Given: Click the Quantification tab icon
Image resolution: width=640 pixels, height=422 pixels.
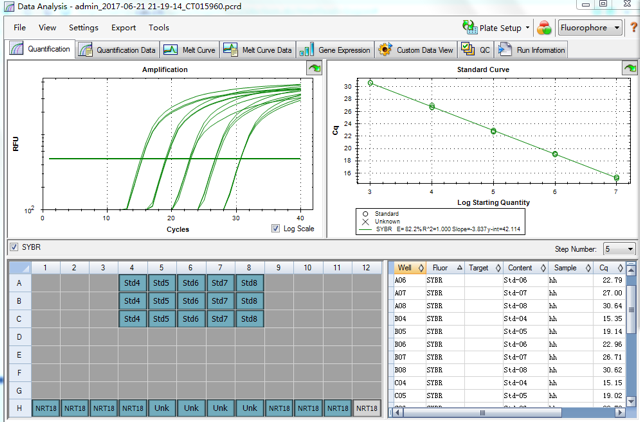Looking at the screenshot, I should pos(17,49).
